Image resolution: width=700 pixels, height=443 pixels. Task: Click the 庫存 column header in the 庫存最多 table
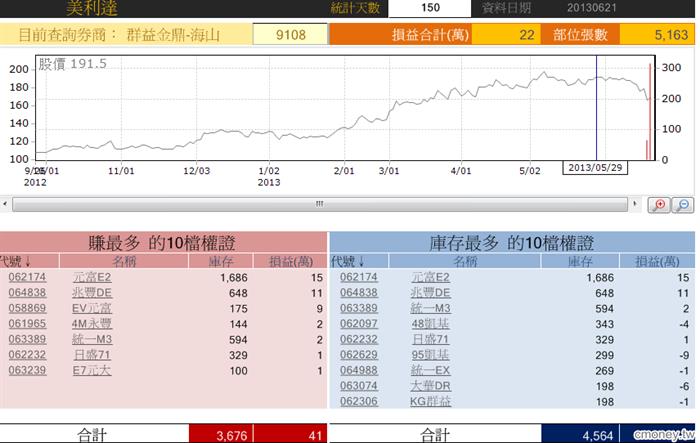579,261
